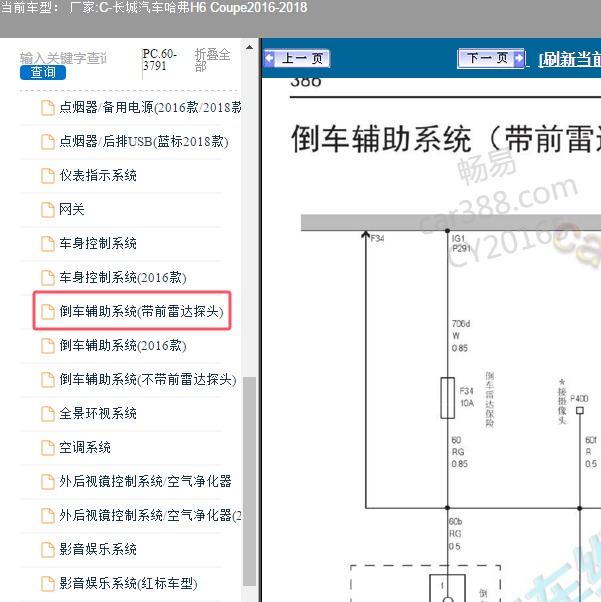Collapse all with 折叠全部 link
601x602 pixels.
[x=212, y=60]
